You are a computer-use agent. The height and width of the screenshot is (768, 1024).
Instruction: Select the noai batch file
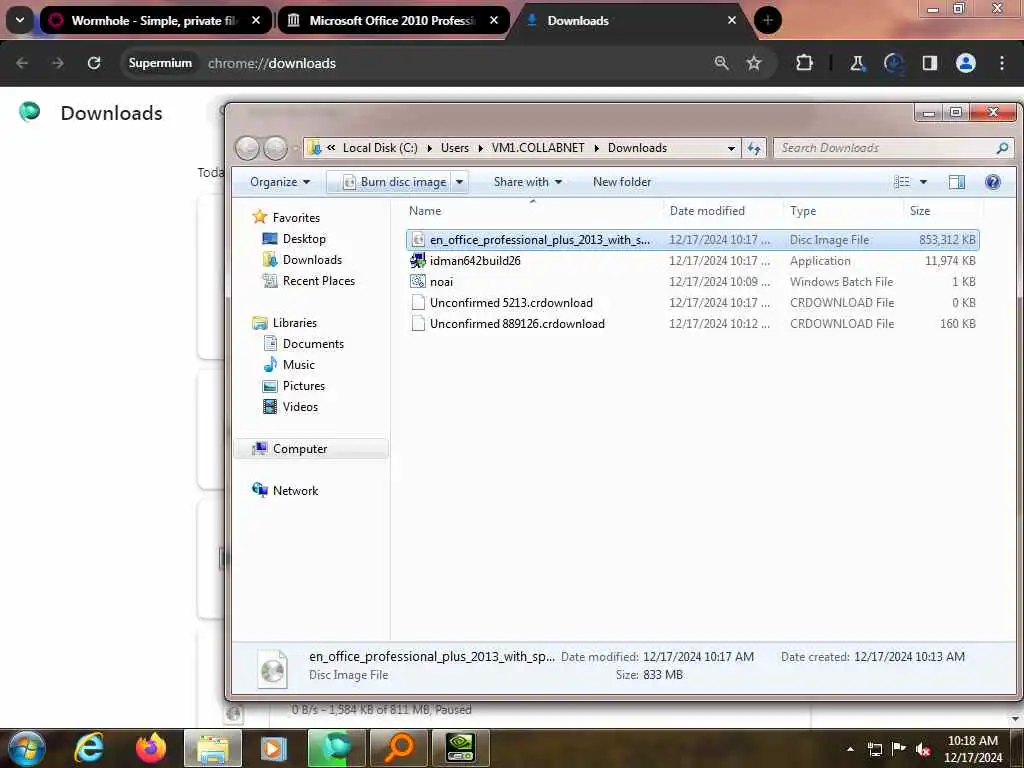coord(692,281)
